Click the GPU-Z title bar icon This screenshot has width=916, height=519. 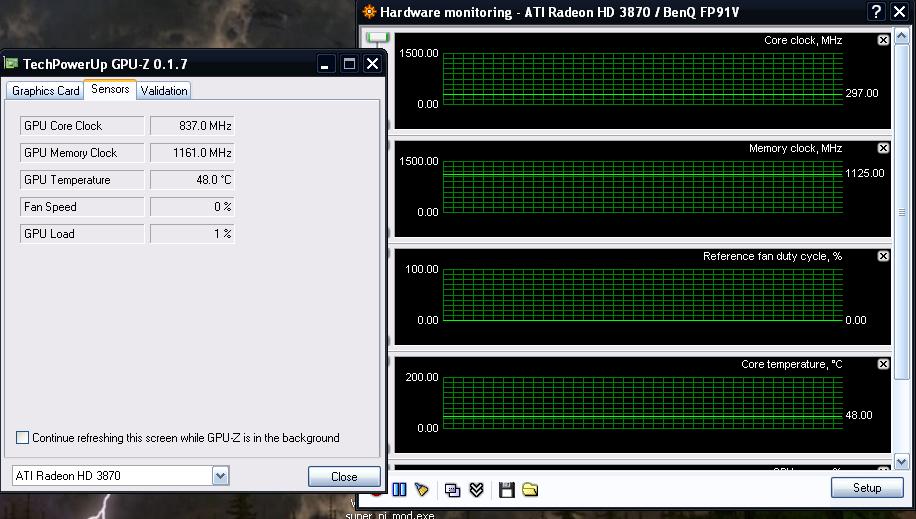pyautogui.click(x=11, y=63)
